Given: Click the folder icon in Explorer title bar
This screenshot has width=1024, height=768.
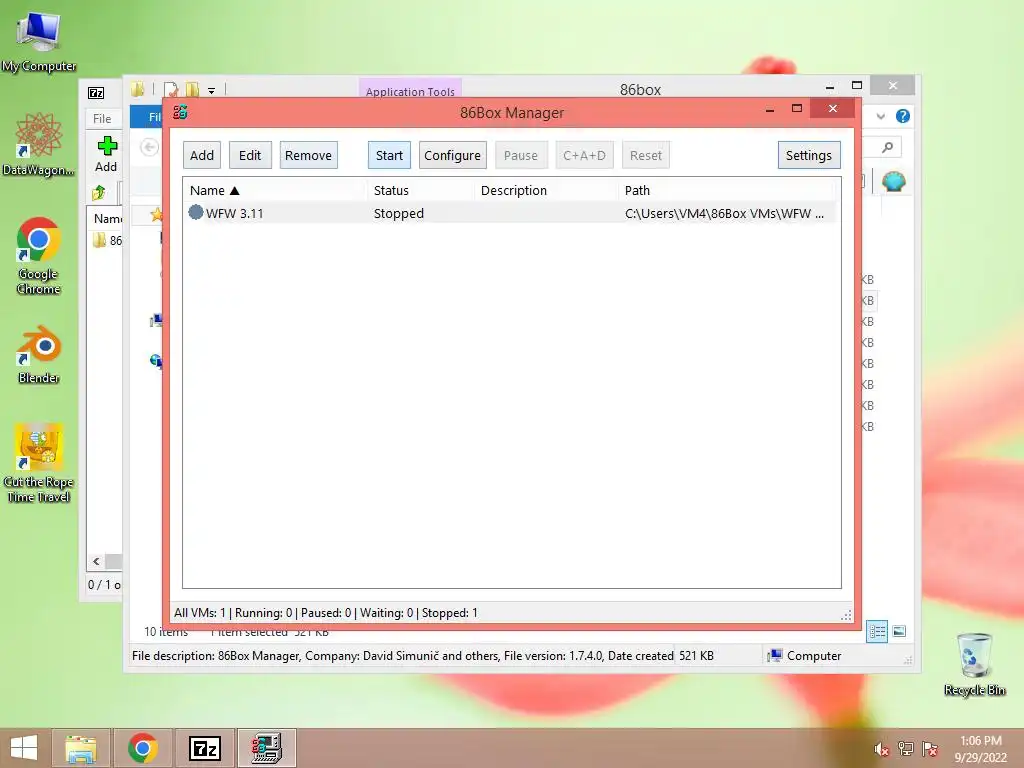Looking at the screenshot, I should (137, 89).
